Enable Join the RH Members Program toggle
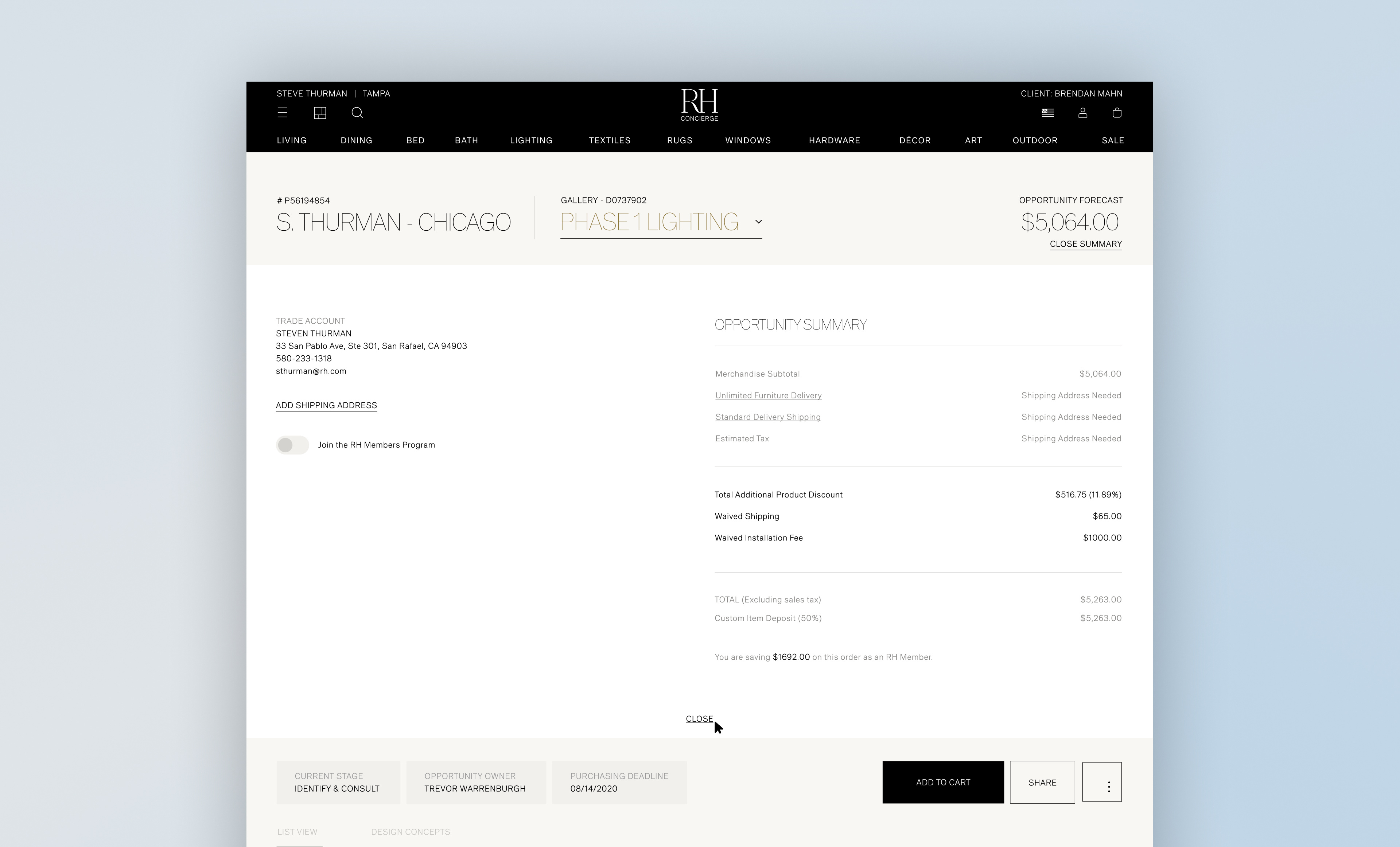1400x847 pixels. click(x=292, y=445)
